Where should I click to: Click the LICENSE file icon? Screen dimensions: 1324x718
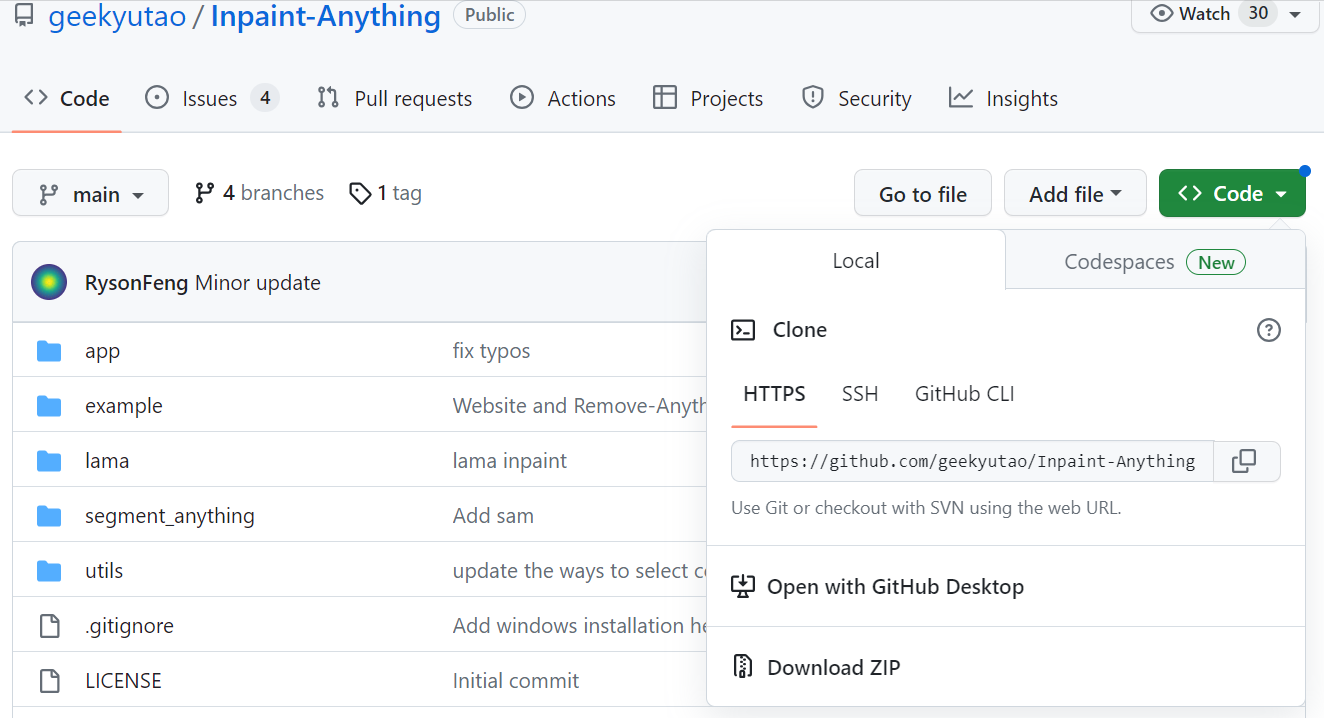click(x=49, y=681)
